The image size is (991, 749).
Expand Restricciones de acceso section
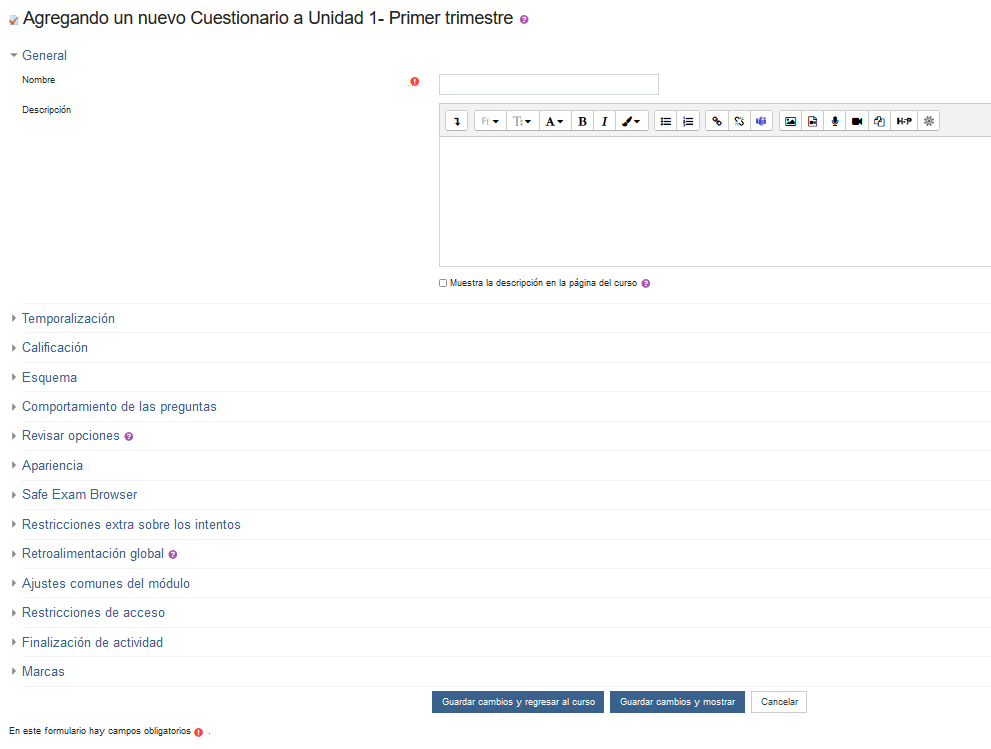(x=93, y=613)
